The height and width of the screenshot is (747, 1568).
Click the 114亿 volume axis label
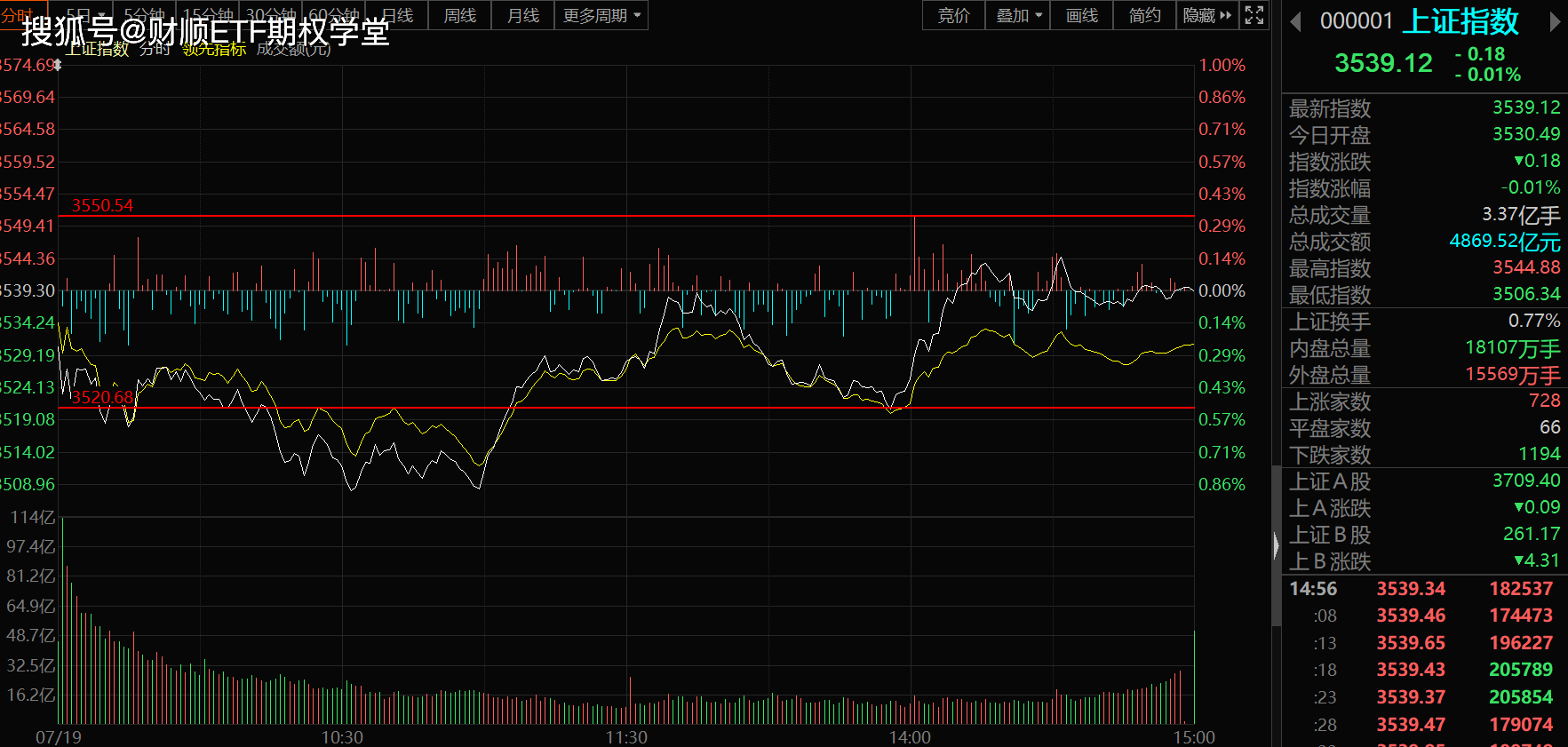(x=32, y=517)
